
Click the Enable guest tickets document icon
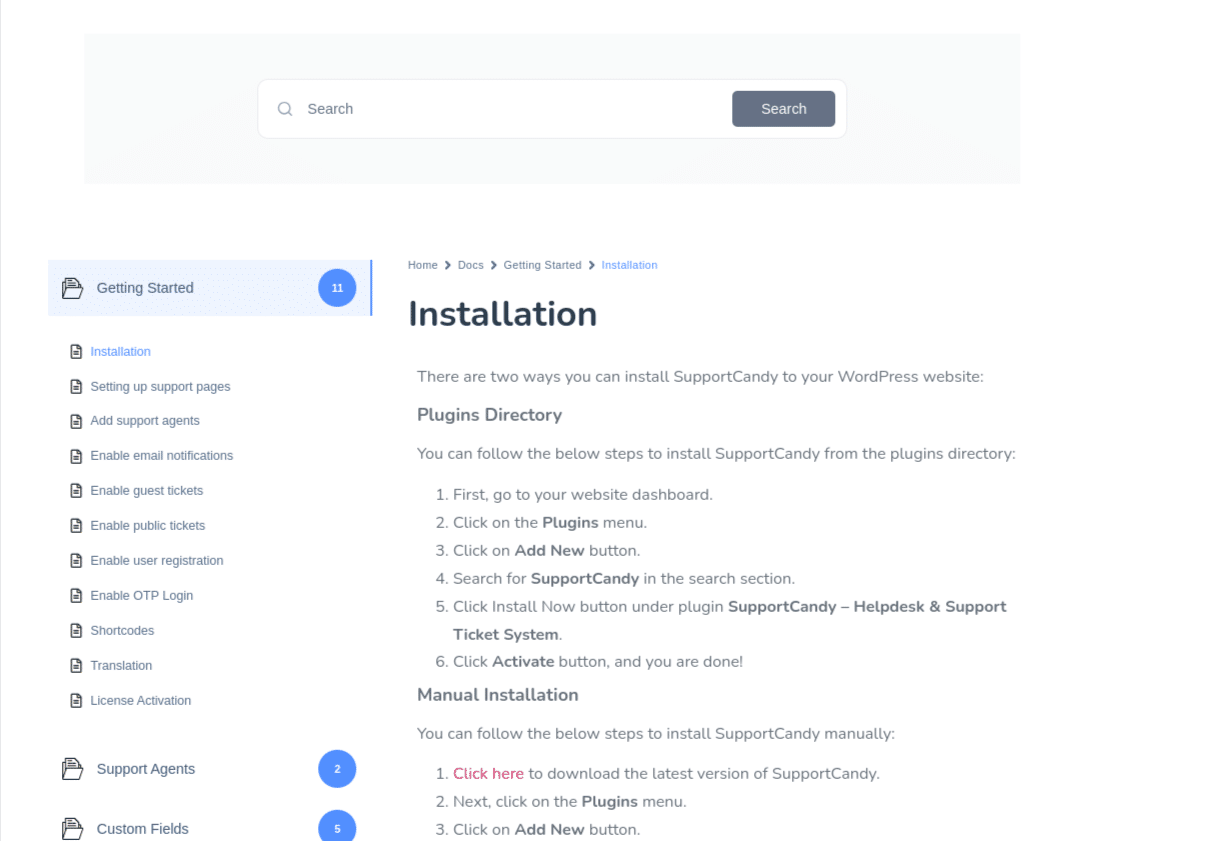tap(76, 491)
